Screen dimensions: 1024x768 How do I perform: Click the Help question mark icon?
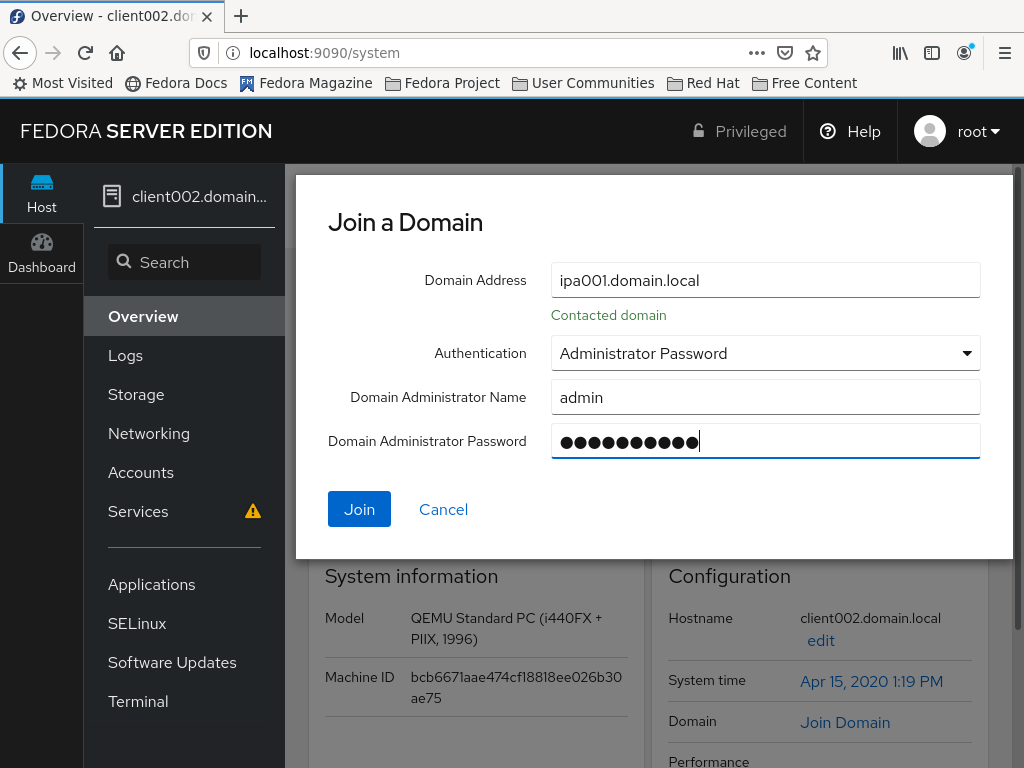pos(827,131)
